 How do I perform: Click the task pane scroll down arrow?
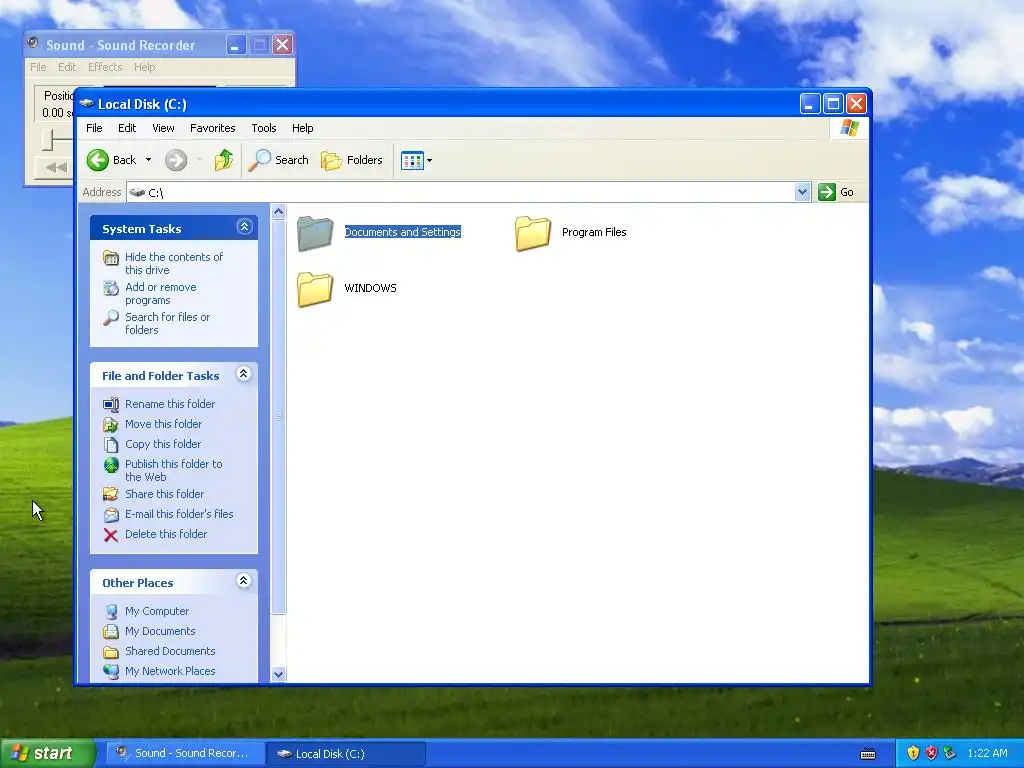pyautogui.click(x=278, y=675)
